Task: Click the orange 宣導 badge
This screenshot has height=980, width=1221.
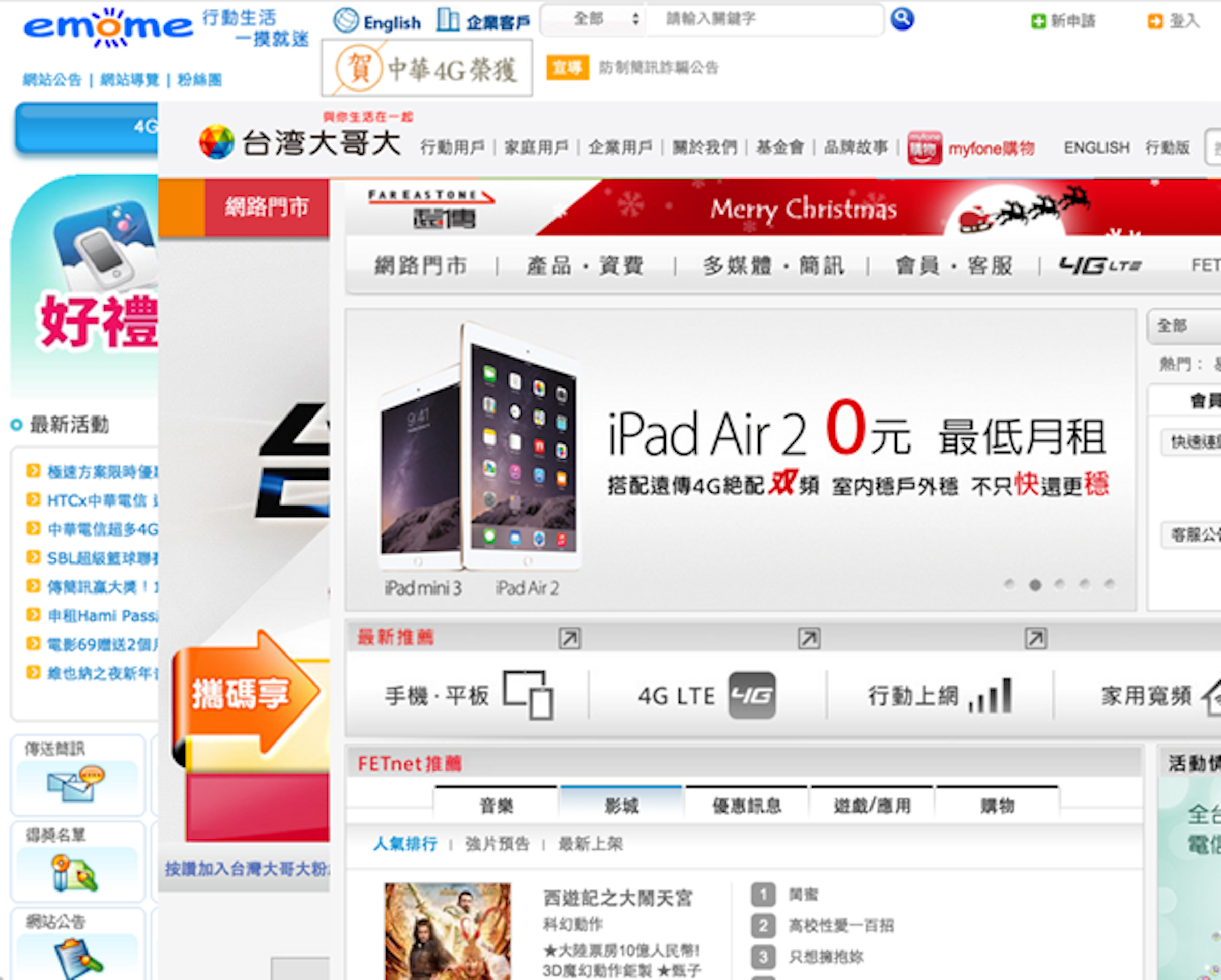Action: [x=567, y=68]
